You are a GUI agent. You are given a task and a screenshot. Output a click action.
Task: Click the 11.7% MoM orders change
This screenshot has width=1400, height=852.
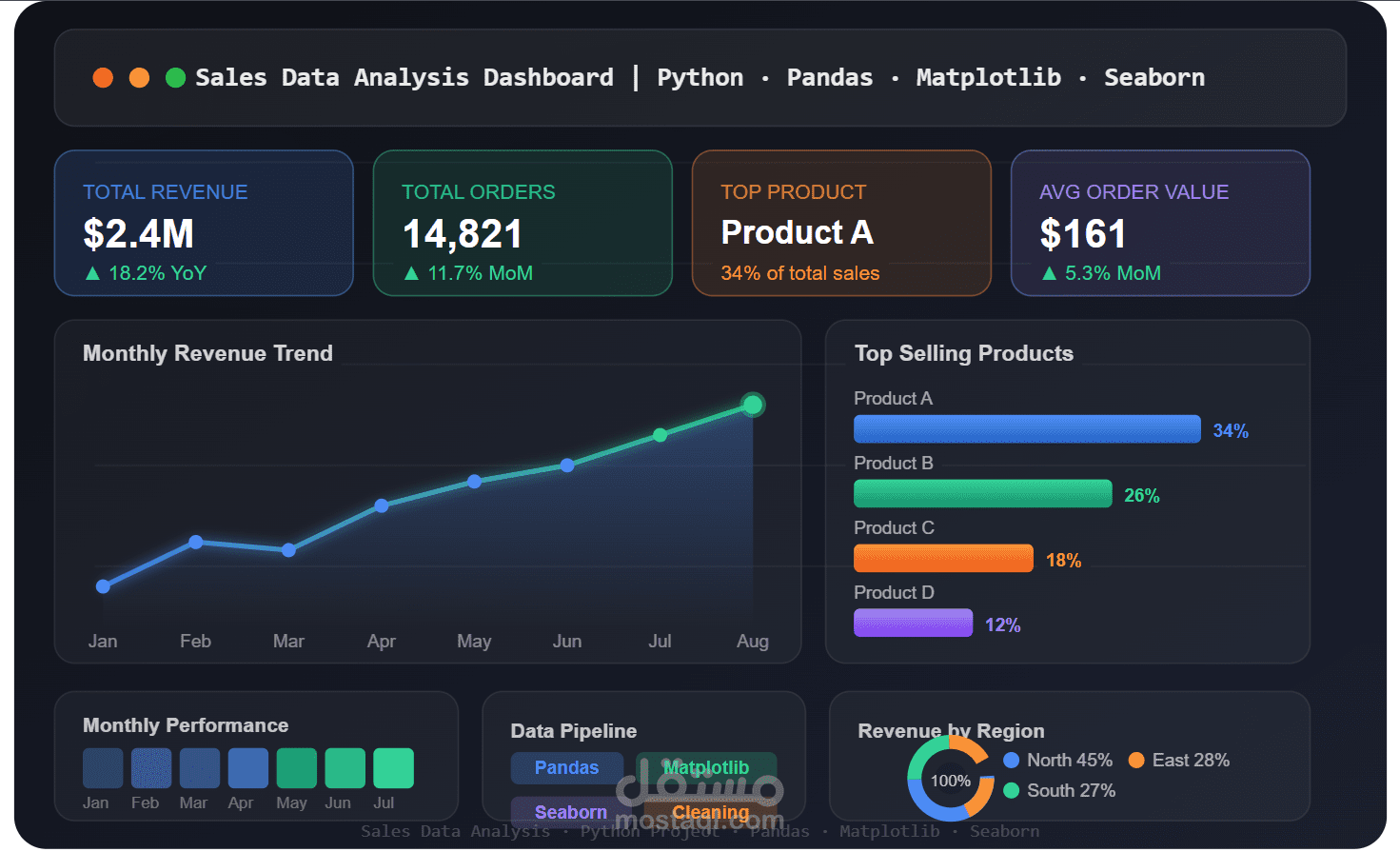click(x=468, y=273)
